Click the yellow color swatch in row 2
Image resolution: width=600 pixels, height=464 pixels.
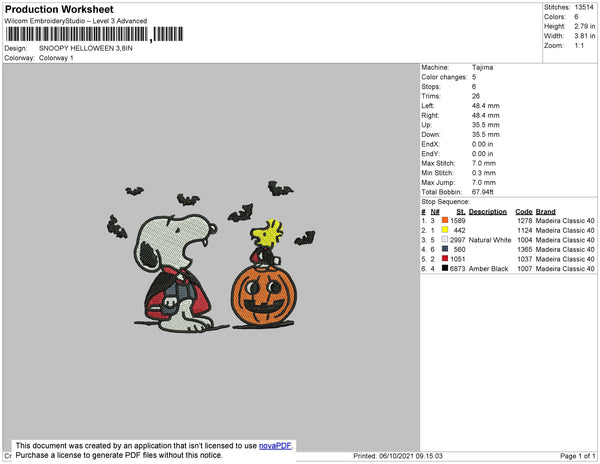tap(445, 230)
